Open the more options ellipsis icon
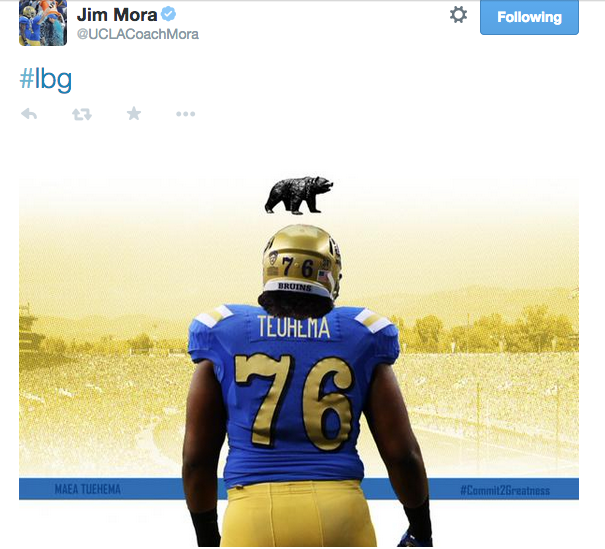This screenshot has width=605, height=549. tap(186, 114)
